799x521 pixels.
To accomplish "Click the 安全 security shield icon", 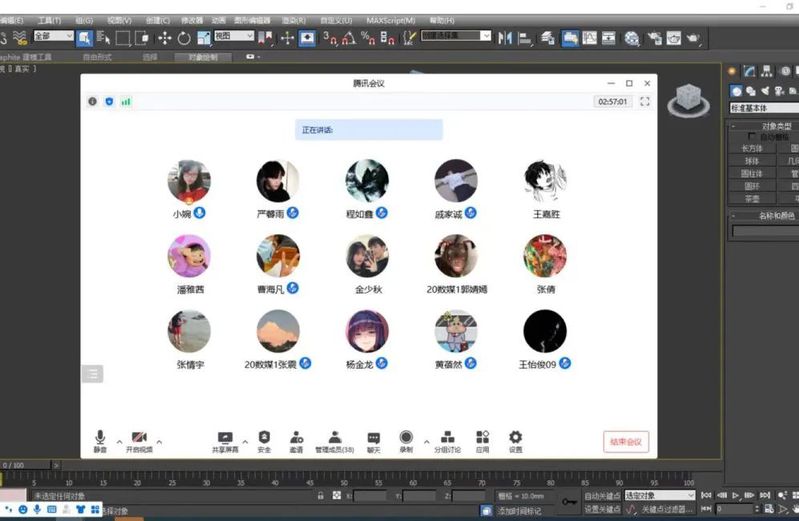I will (264, 438).
